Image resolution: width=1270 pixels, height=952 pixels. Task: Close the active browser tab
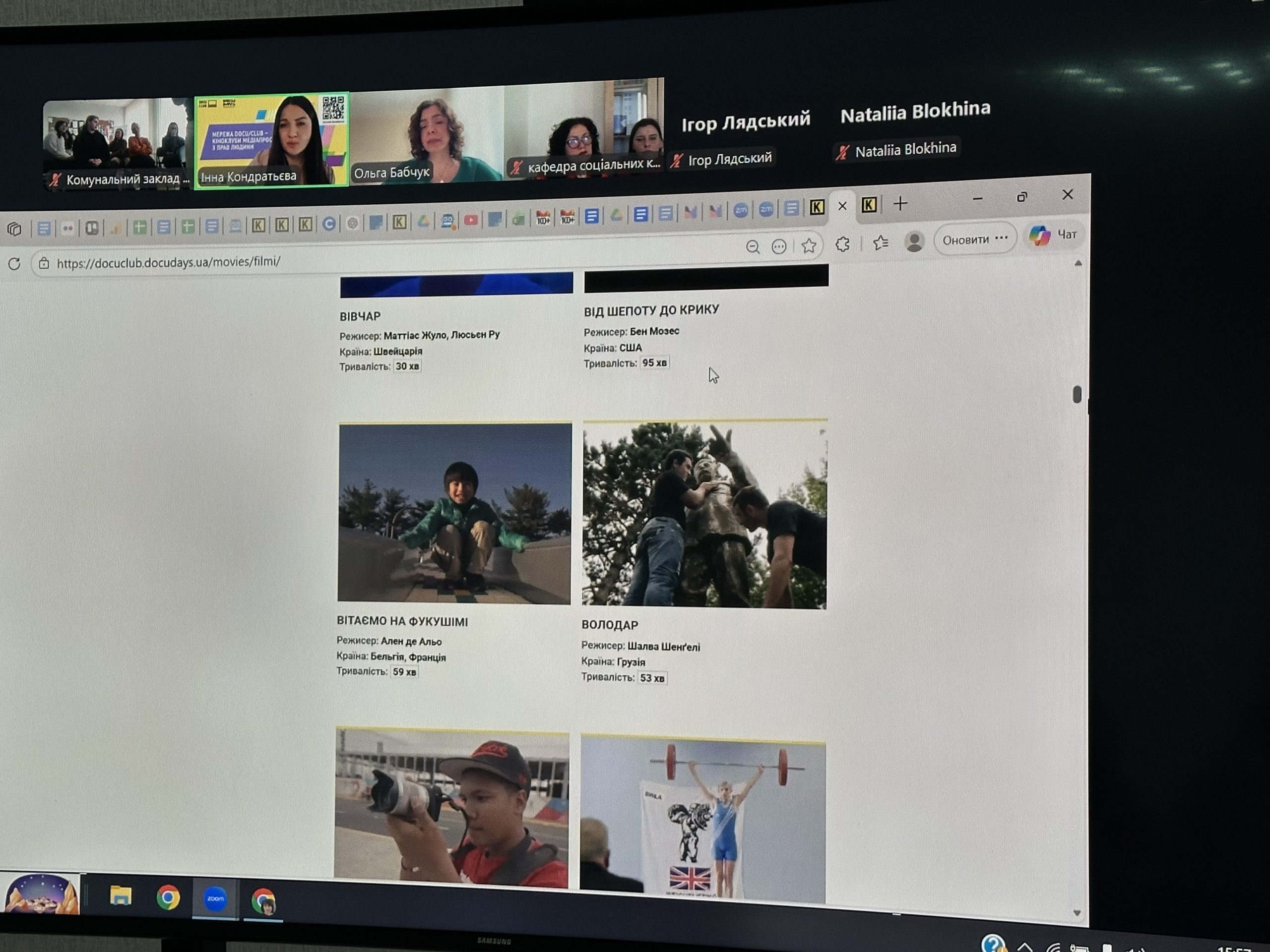point(842,206)
